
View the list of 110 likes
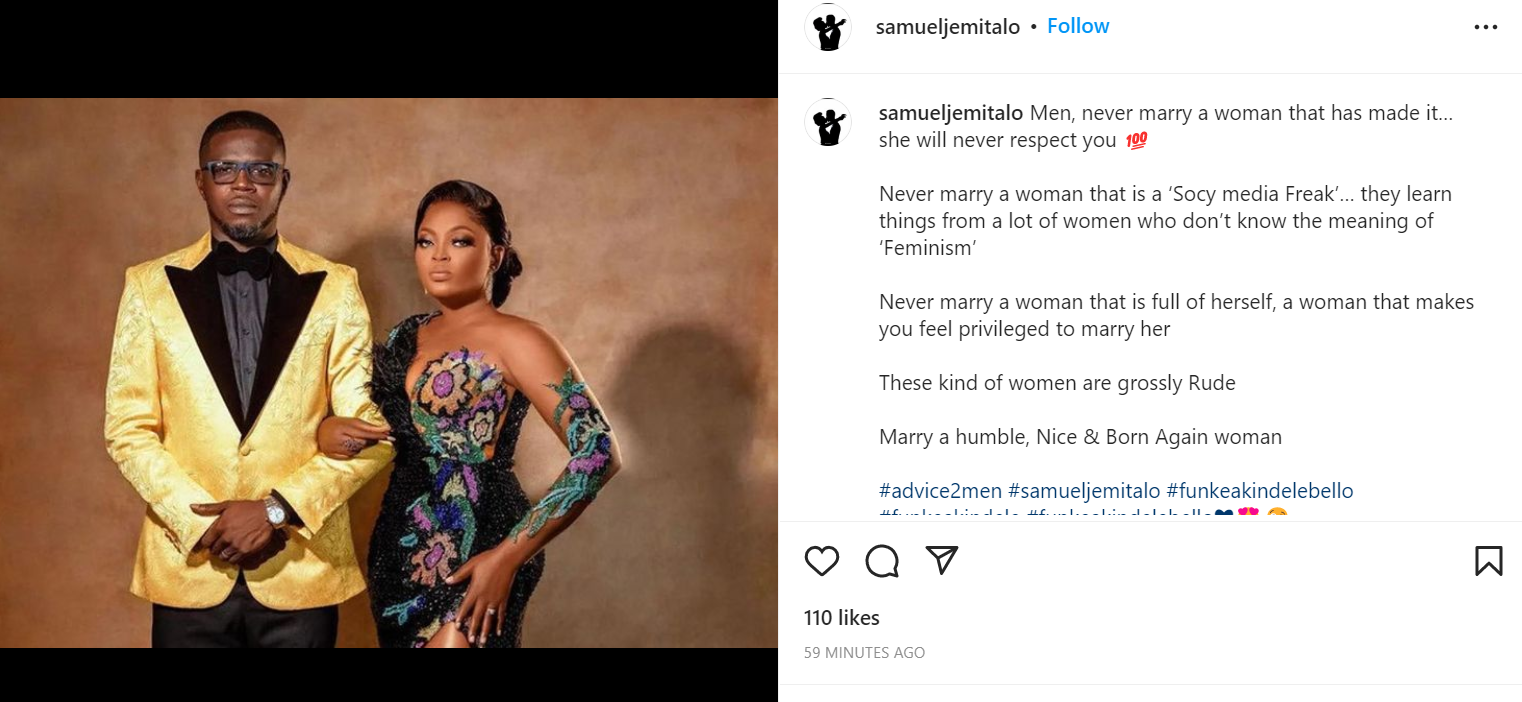pos(840,618)
